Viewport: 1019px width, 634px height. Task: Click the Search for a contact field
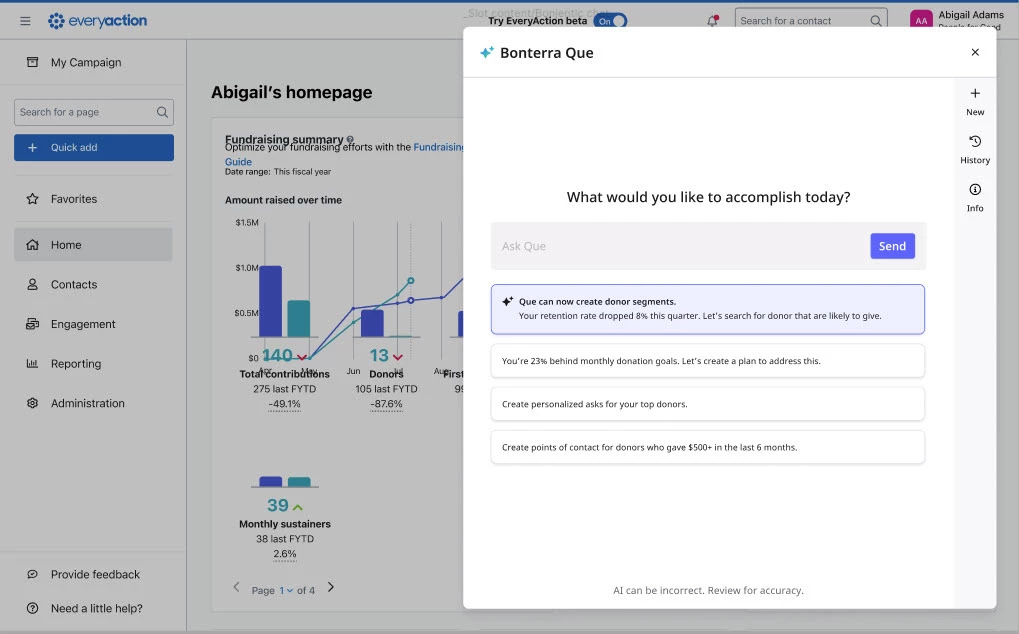point(810,21)
